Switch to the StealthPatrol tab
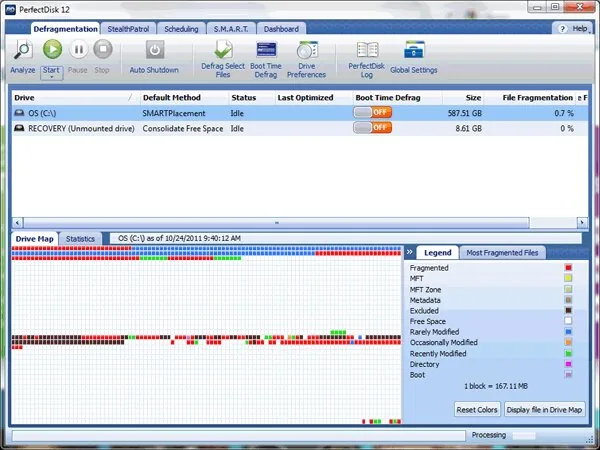 tap(128, 29)
